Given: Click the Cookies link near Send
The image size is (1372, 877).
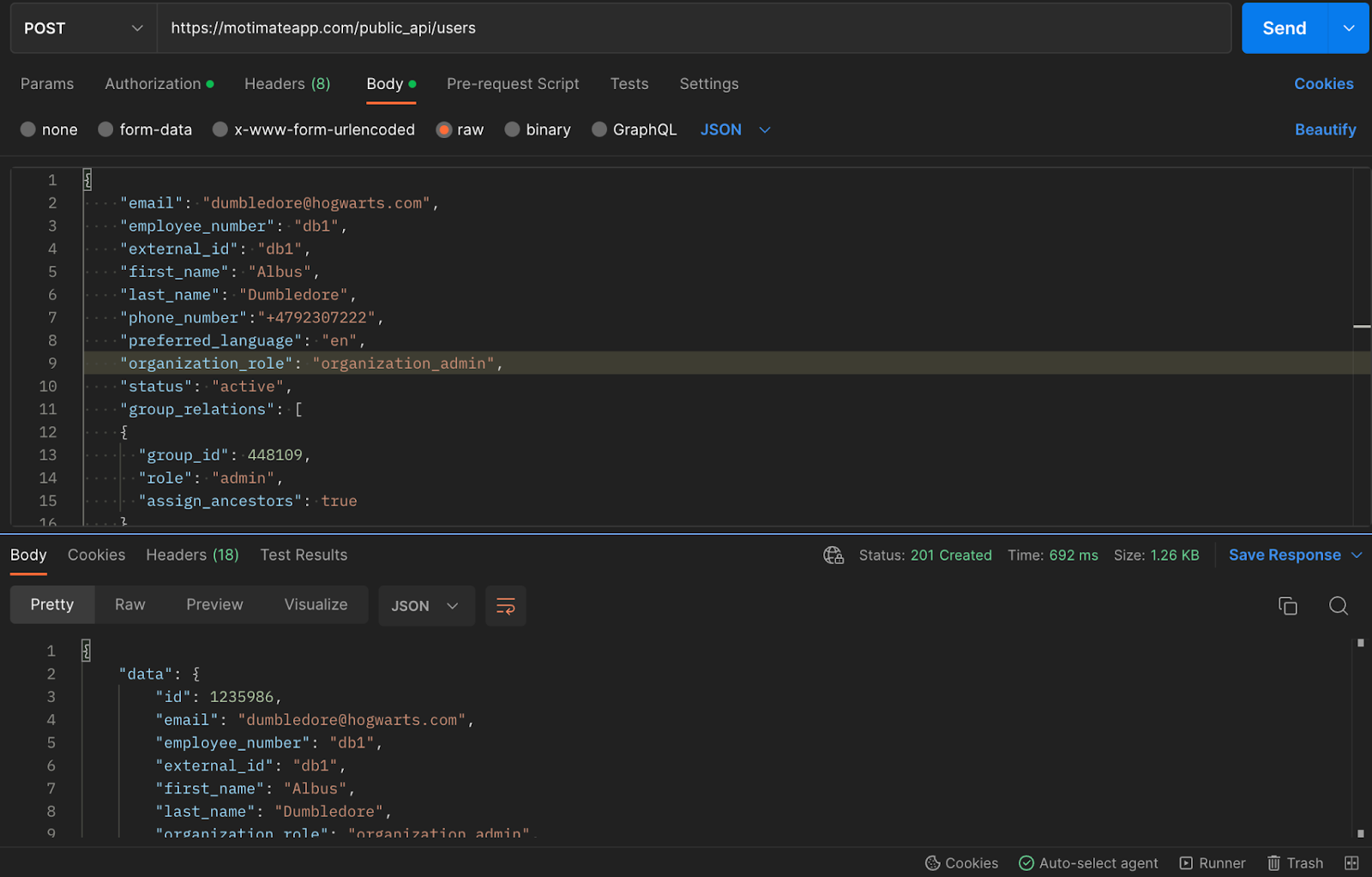Looking at the screenshot, I should click(x=1324, y=84).
